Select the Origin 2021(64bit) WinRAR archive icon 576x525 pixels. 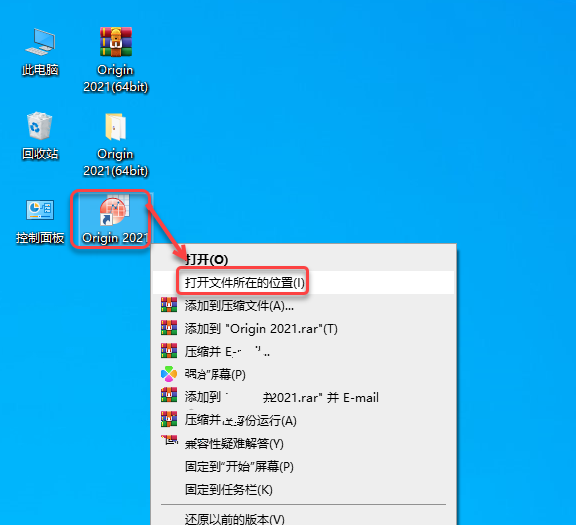pyautogui.click(x=116, y=60)
